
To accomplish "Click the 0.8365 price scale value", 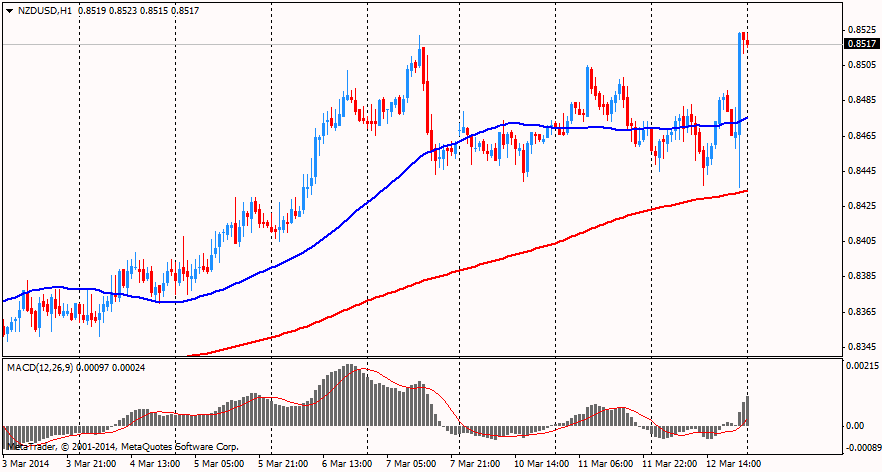I will point(861,312).
